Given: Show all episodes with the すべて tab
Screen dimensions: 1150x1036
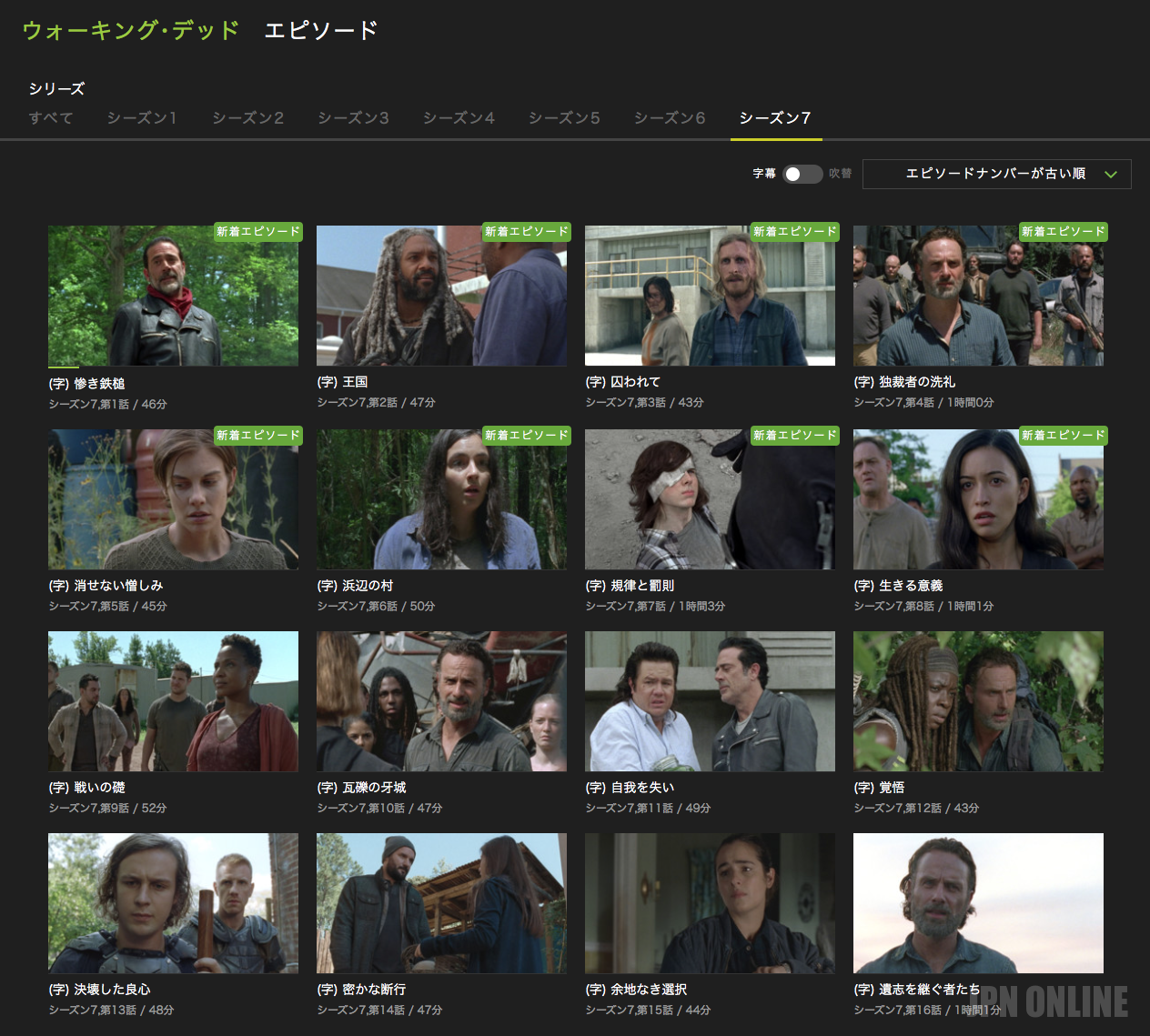Looking at the screenshot, I should (51, 118).
